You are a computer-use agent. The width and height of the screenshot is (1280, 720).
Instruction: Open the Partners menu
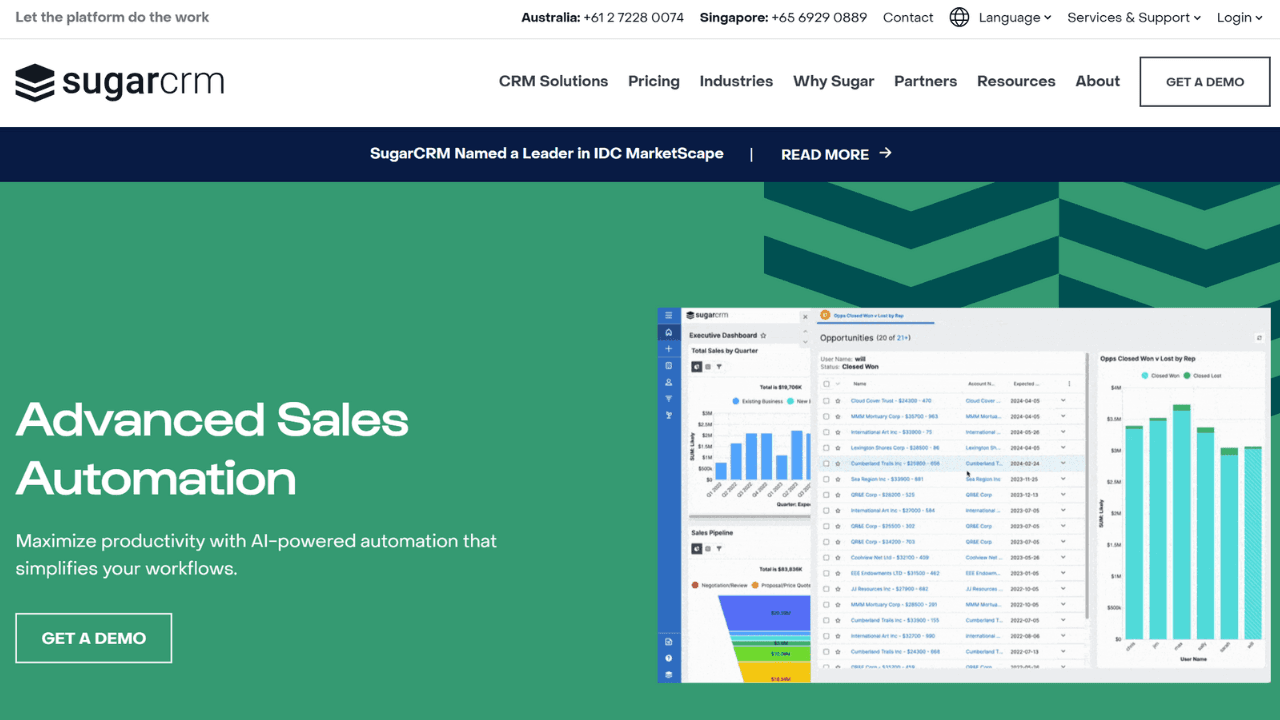tap(925, 81)
